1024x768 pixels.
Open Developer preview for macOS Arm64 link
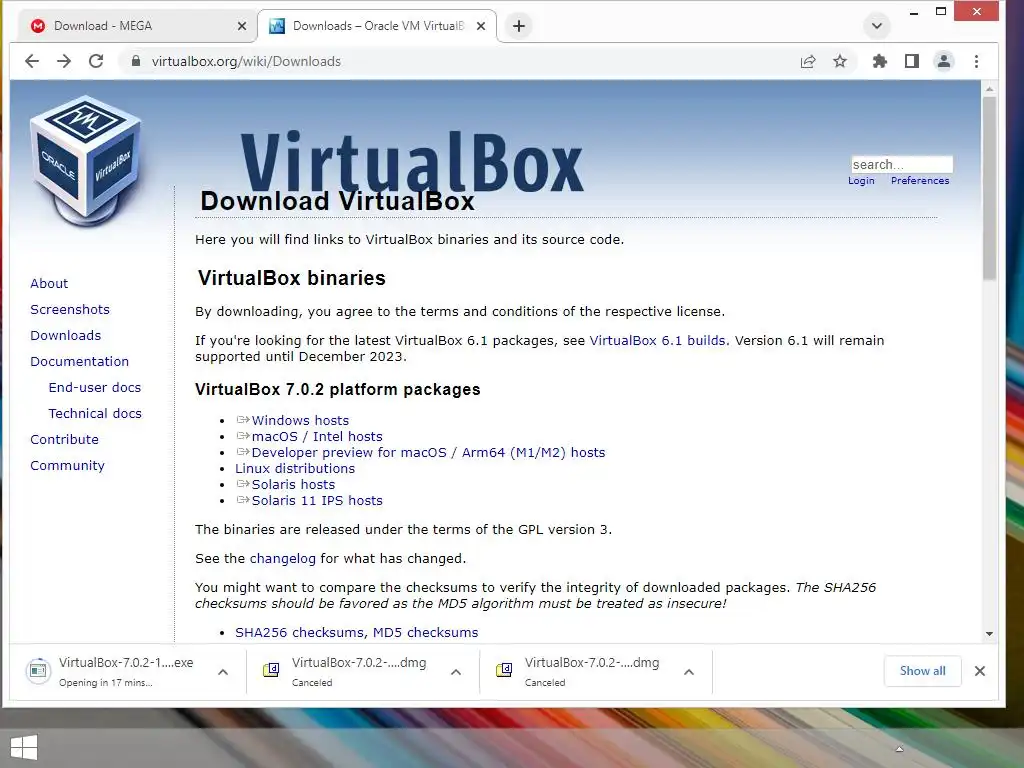[428, 453]
